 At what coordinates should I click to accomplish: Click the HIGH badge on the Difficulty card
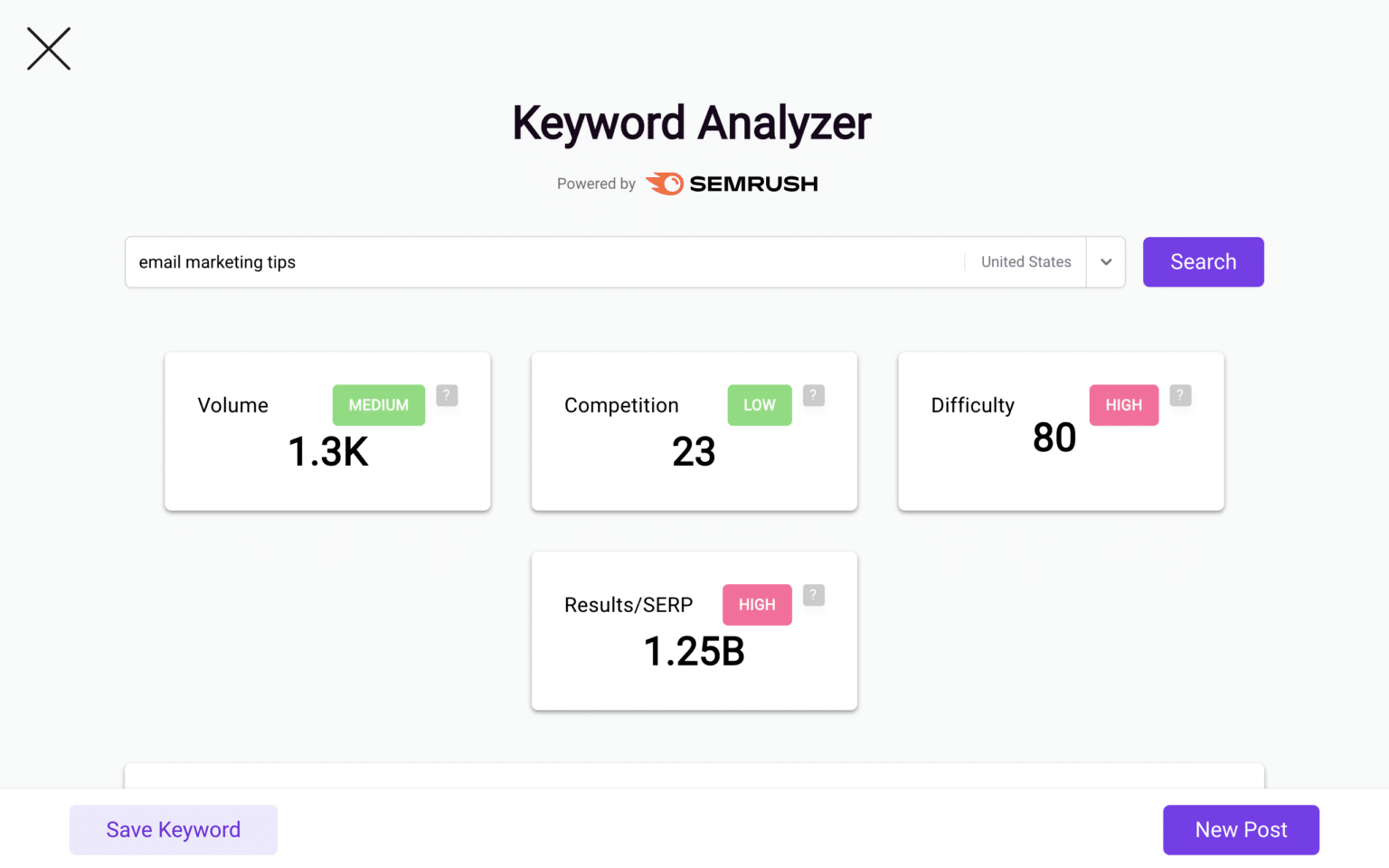1123,405
